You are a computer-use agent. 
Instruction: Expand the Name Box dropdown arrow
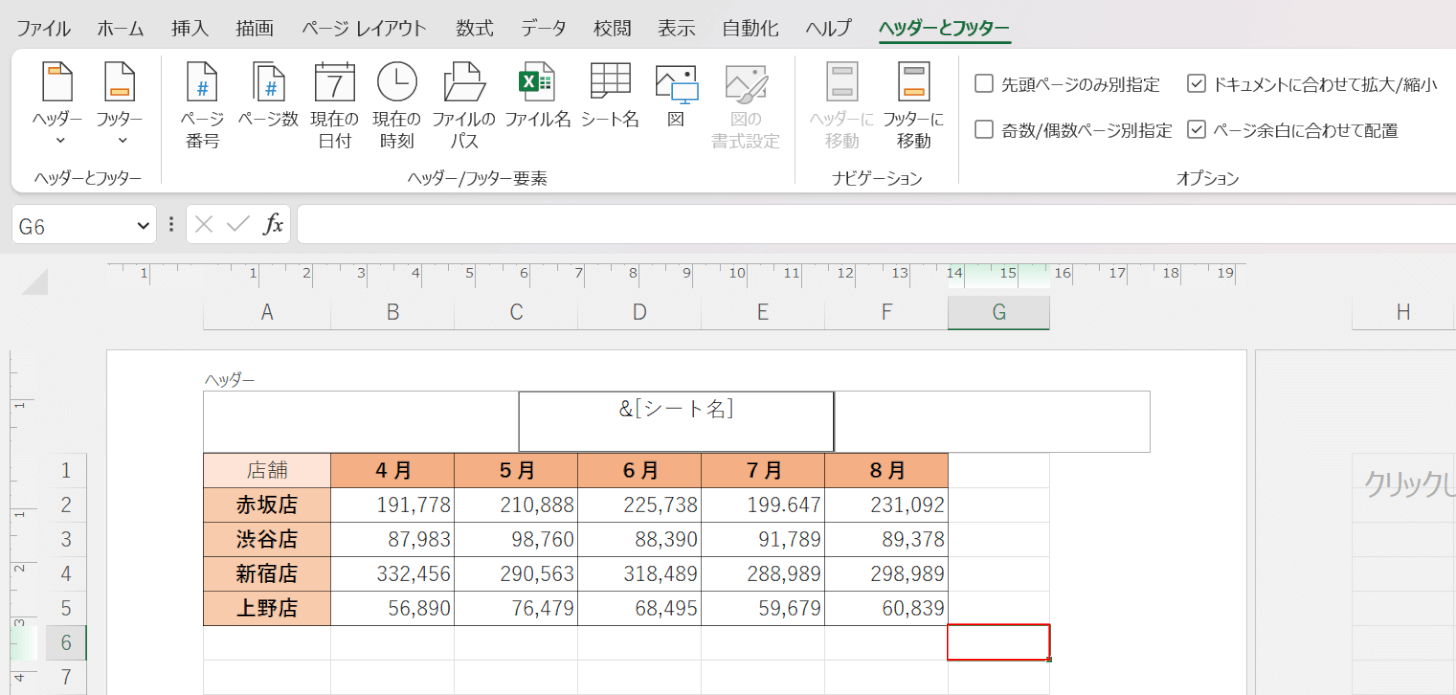[x=142, y=226]
